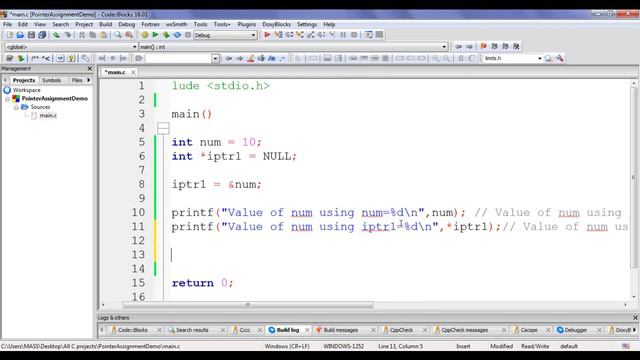The image size is (640, 360).
Task: Click the editor vertical scroll down arrow
Action: 633,297
